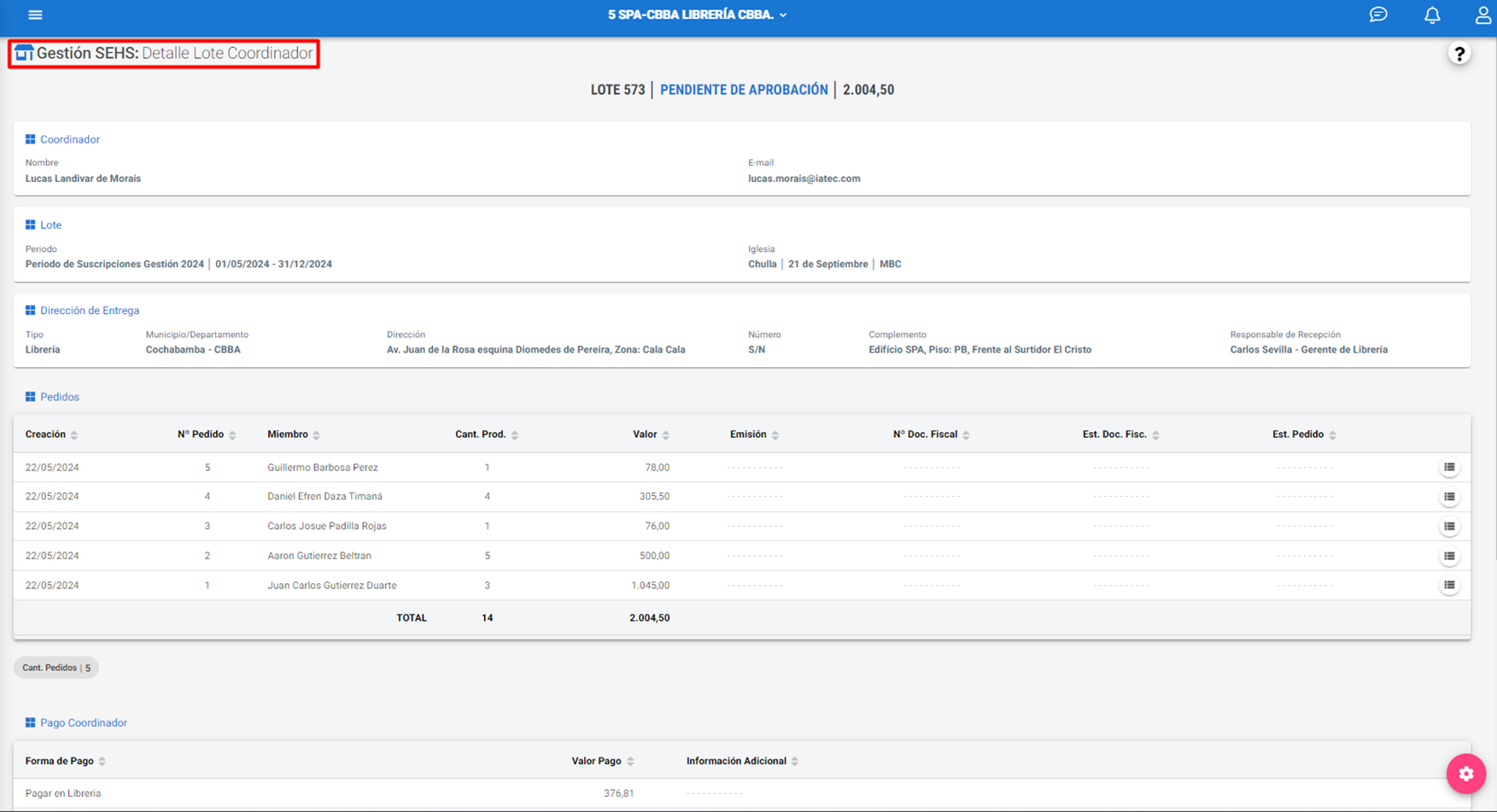The height and width of the screenshot is (812, 1497).
Task: Sort orders by Miembro column
Action: (294, 435)
